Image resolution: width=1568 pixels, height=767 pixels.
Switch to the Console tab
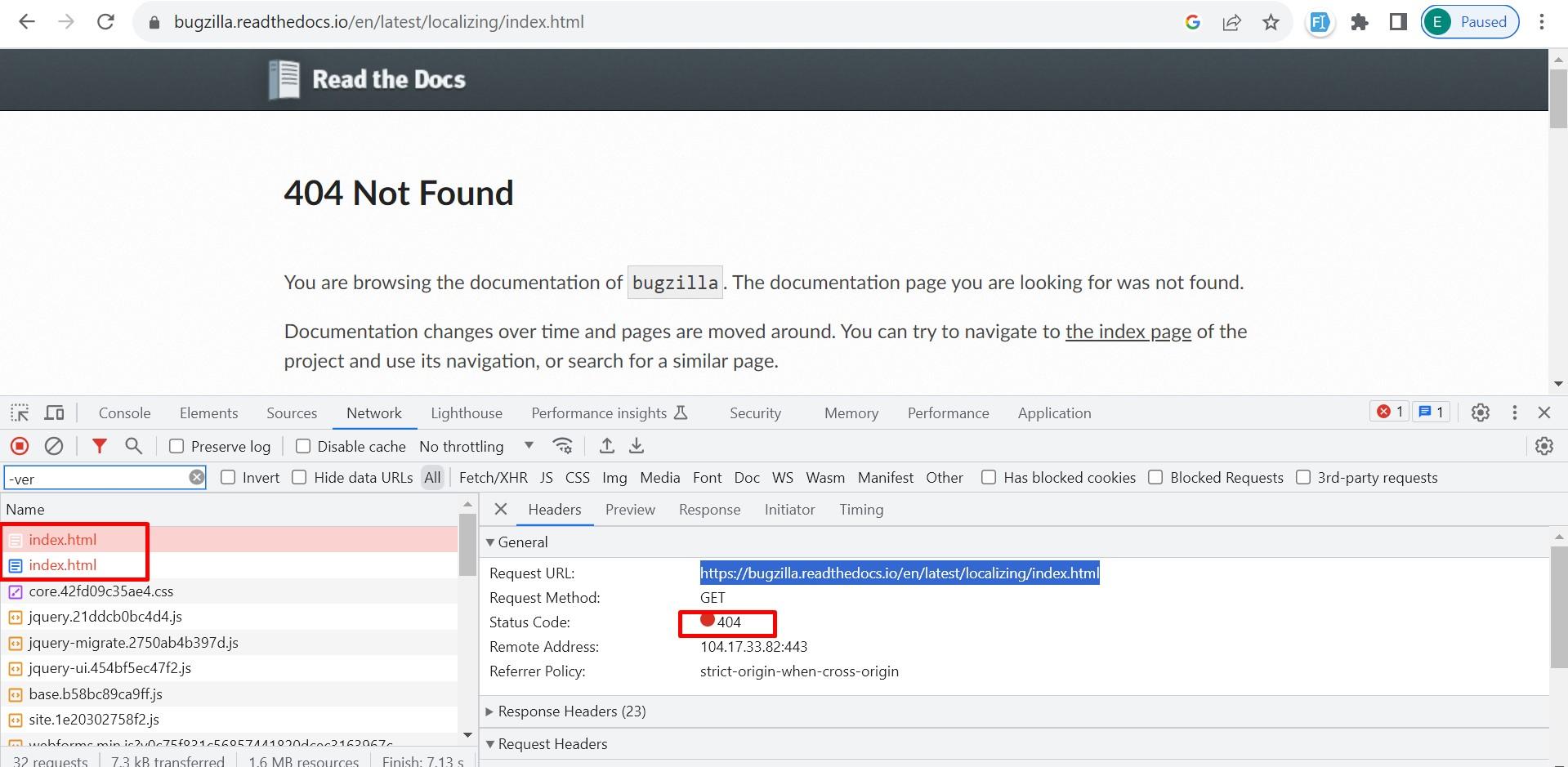124,413
